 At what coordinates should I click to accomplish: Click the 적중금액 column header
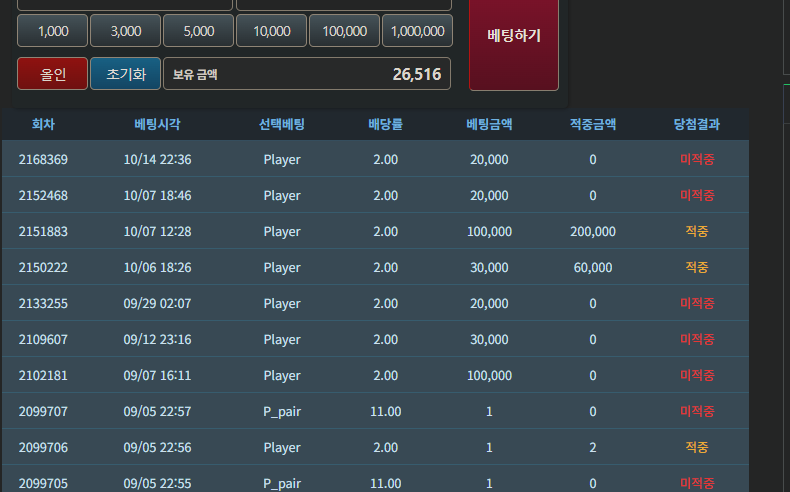[x=593, y=124]
